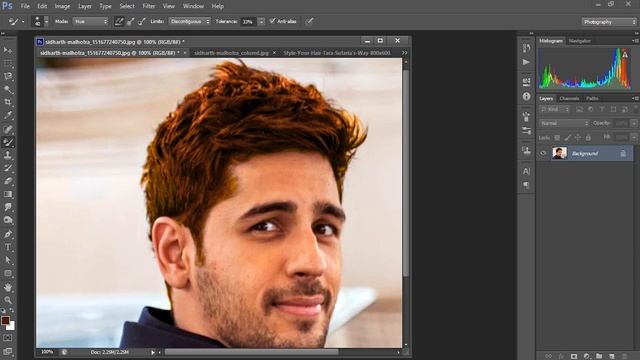Select the Gradient tool
Image resolution: width=640 pixels, height=360 pixels.
pos(8,194)
